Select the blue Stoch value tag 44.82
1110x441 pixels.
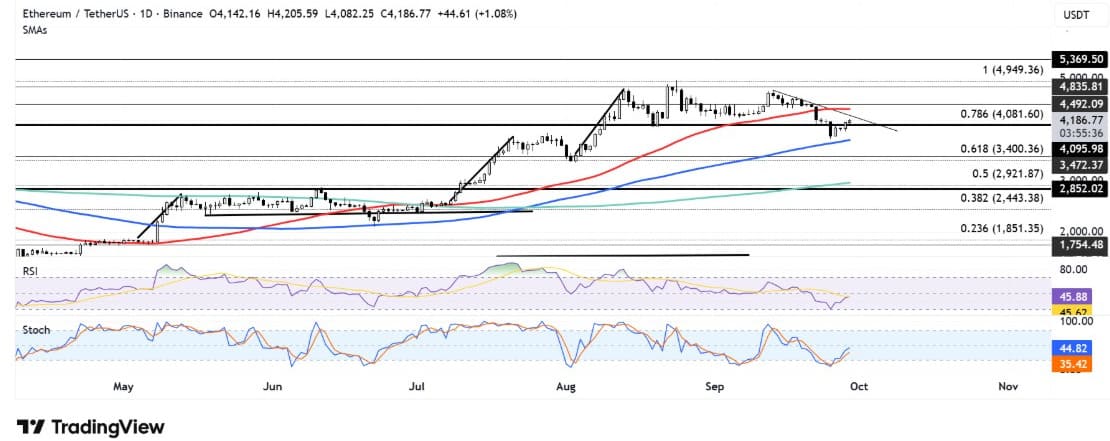1076,347
